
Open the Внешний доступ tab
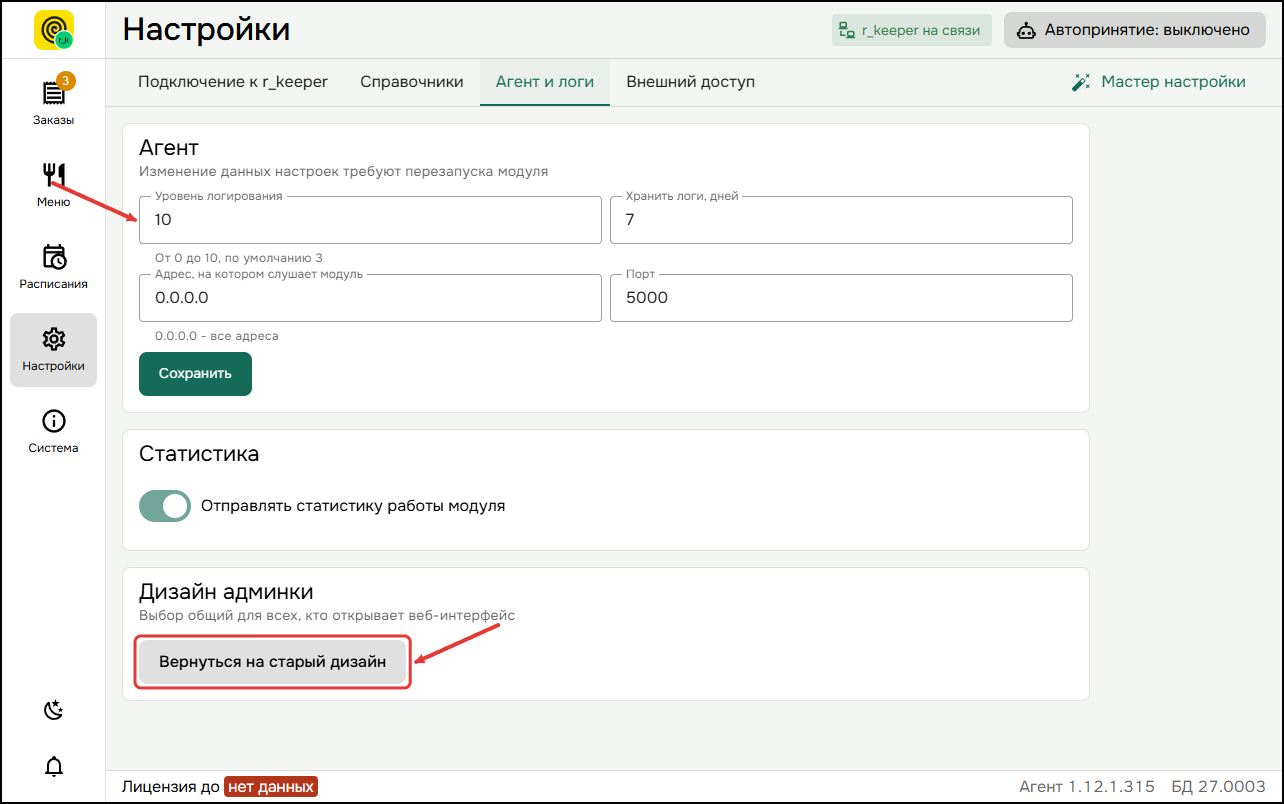(691, 82)
